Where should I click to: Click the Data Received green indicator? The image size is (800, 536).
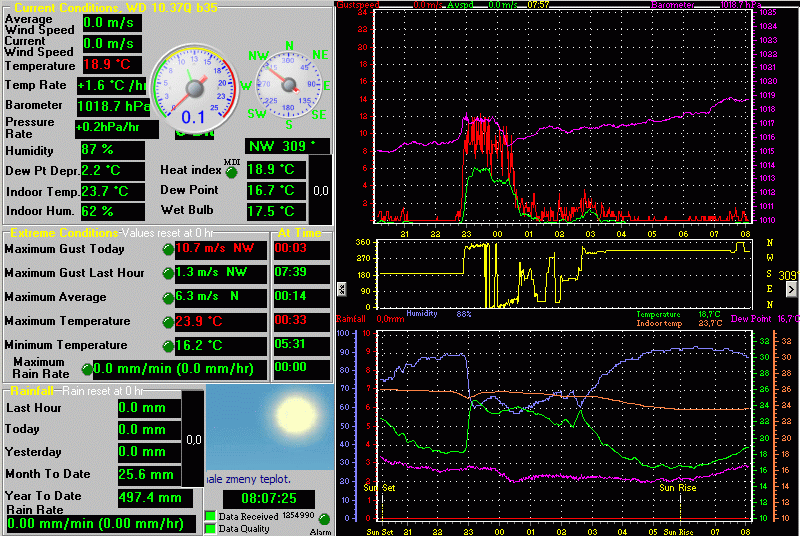click(210, 516)
